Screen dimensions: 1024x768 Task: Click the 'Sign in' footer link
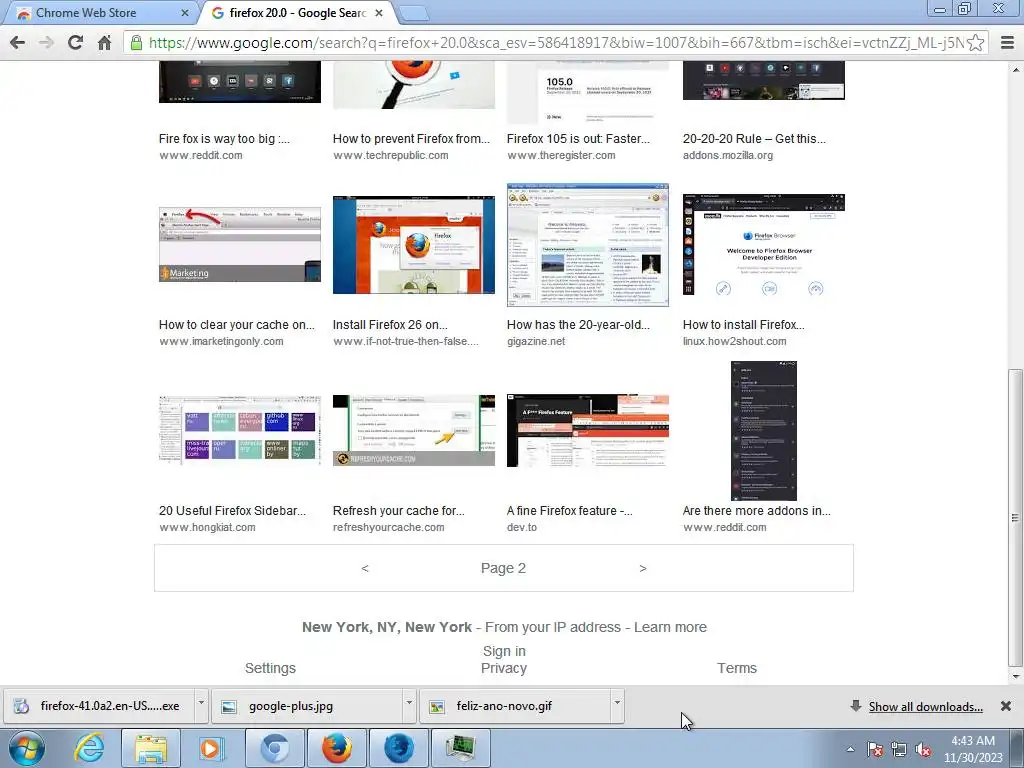click(x=504, y=651)
